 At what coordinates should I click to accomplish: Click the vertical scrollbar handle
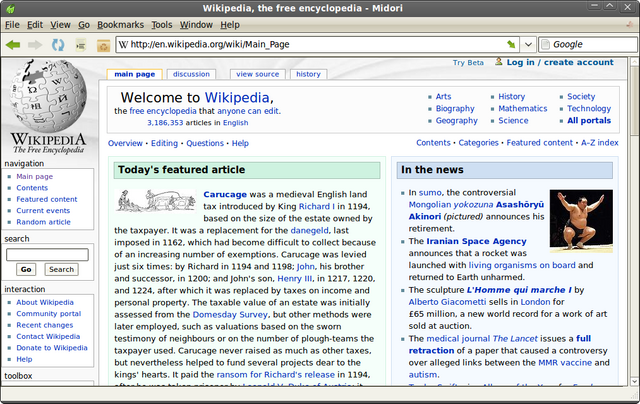click(634, 101)
